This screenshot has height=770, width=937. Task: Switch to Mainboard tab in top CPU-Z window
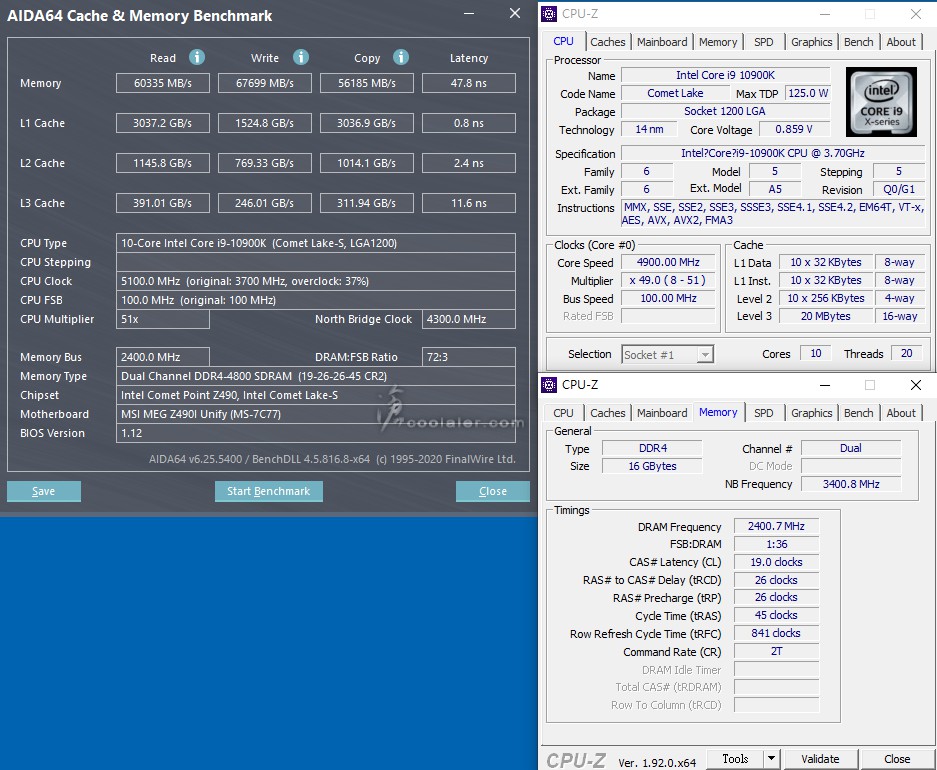(x=662, y=42)
